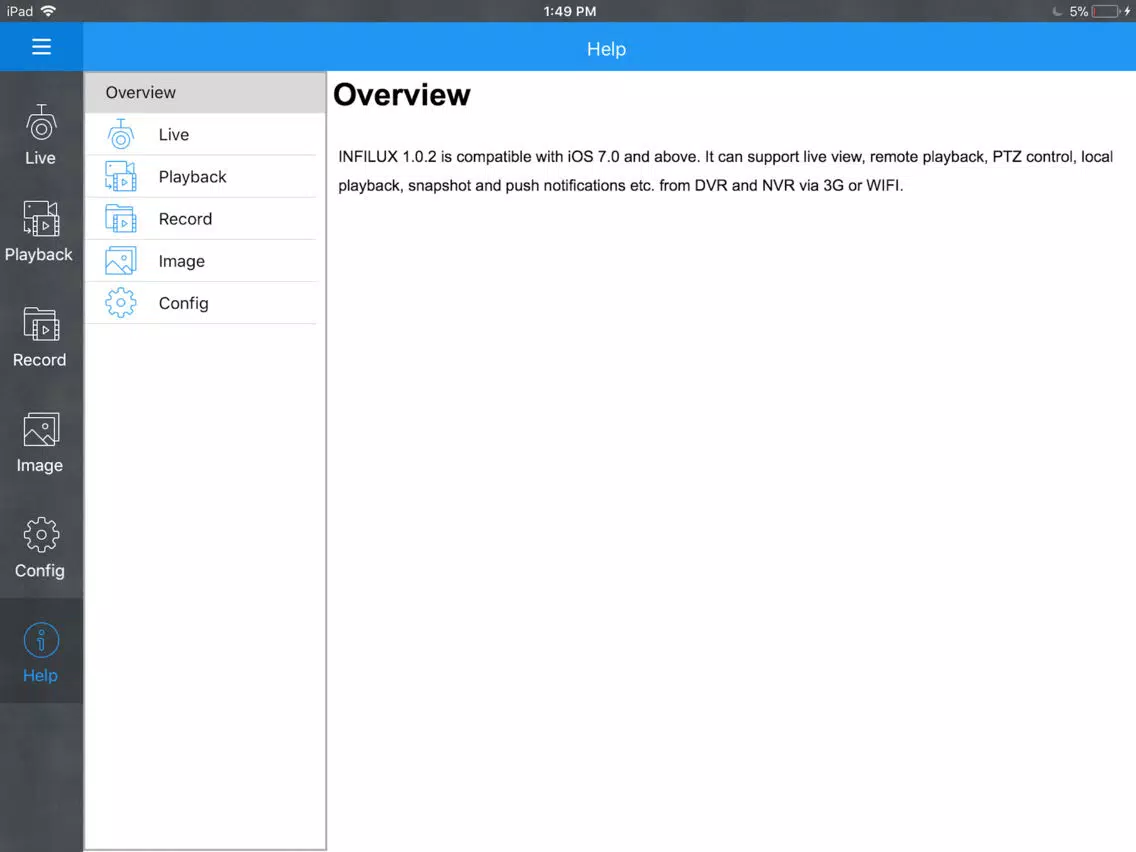Open the Record help topic
1136x852 pixels.
205,218
